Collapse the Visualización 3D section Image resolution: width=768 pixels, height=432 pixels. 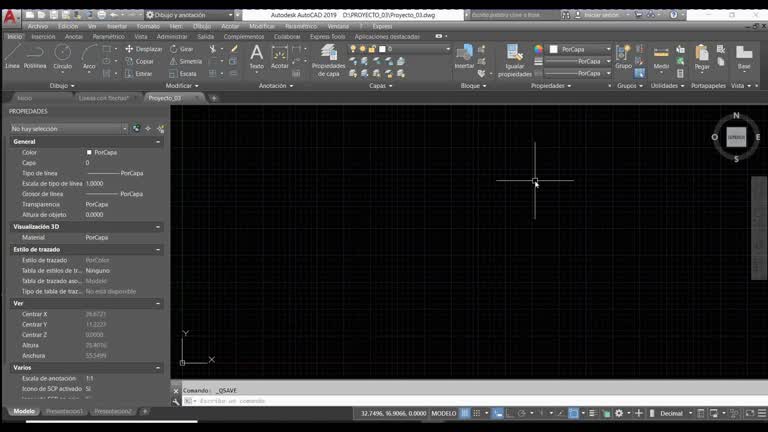[x=158, y=227]
